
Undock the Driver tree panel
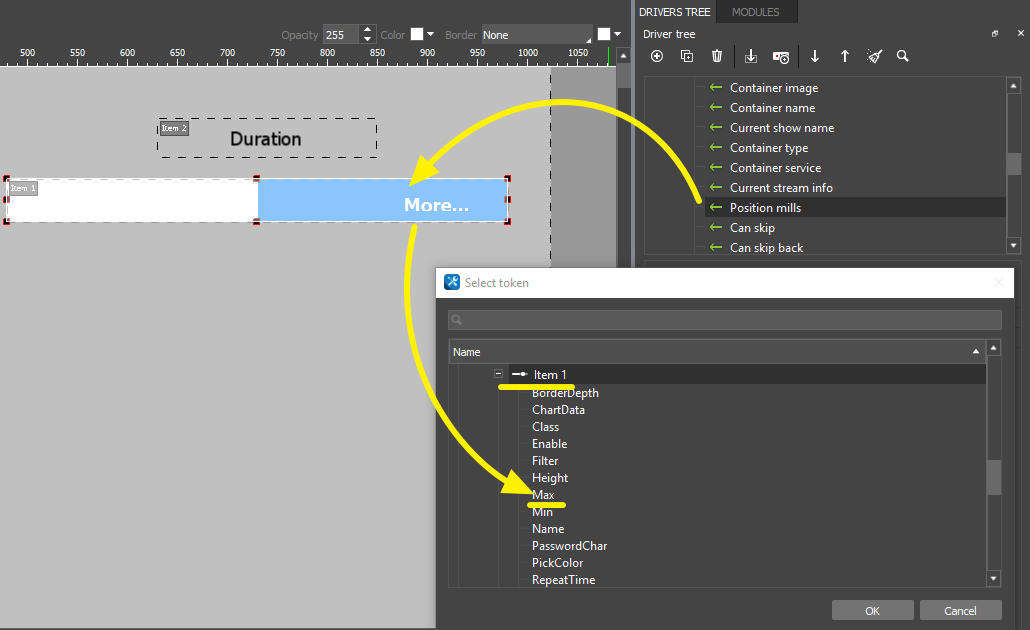pos(995,34)
